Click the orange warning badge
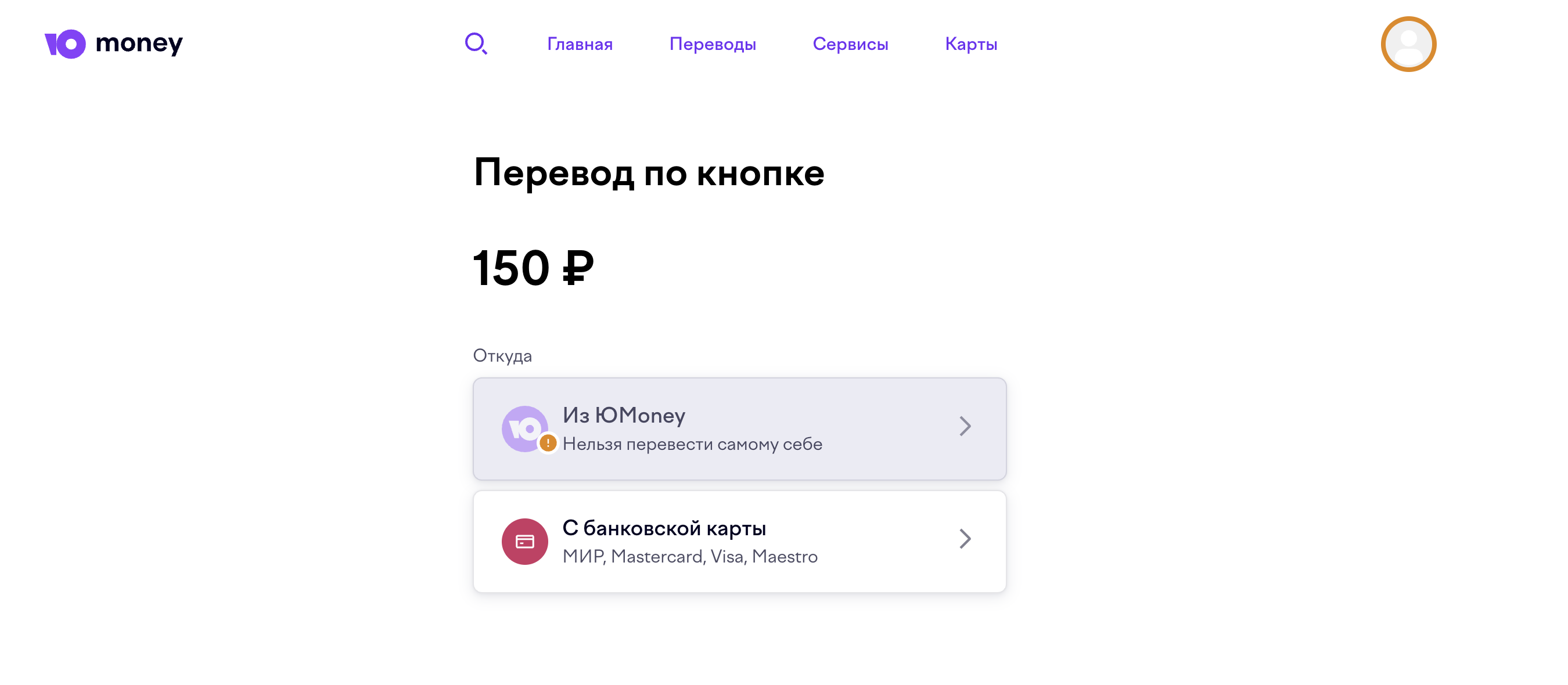 pos(548,443)
